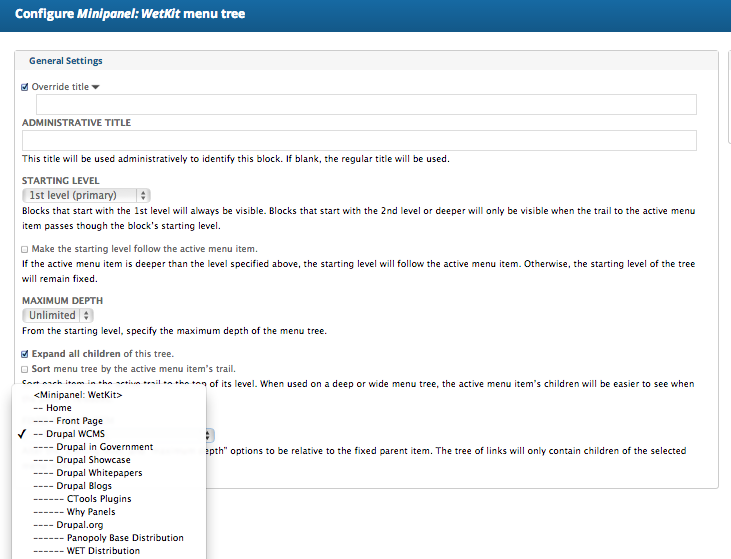The image size is (731, 559).
Task: Open the Override title arrow dropdown
Action: click(x=96, y=87)
